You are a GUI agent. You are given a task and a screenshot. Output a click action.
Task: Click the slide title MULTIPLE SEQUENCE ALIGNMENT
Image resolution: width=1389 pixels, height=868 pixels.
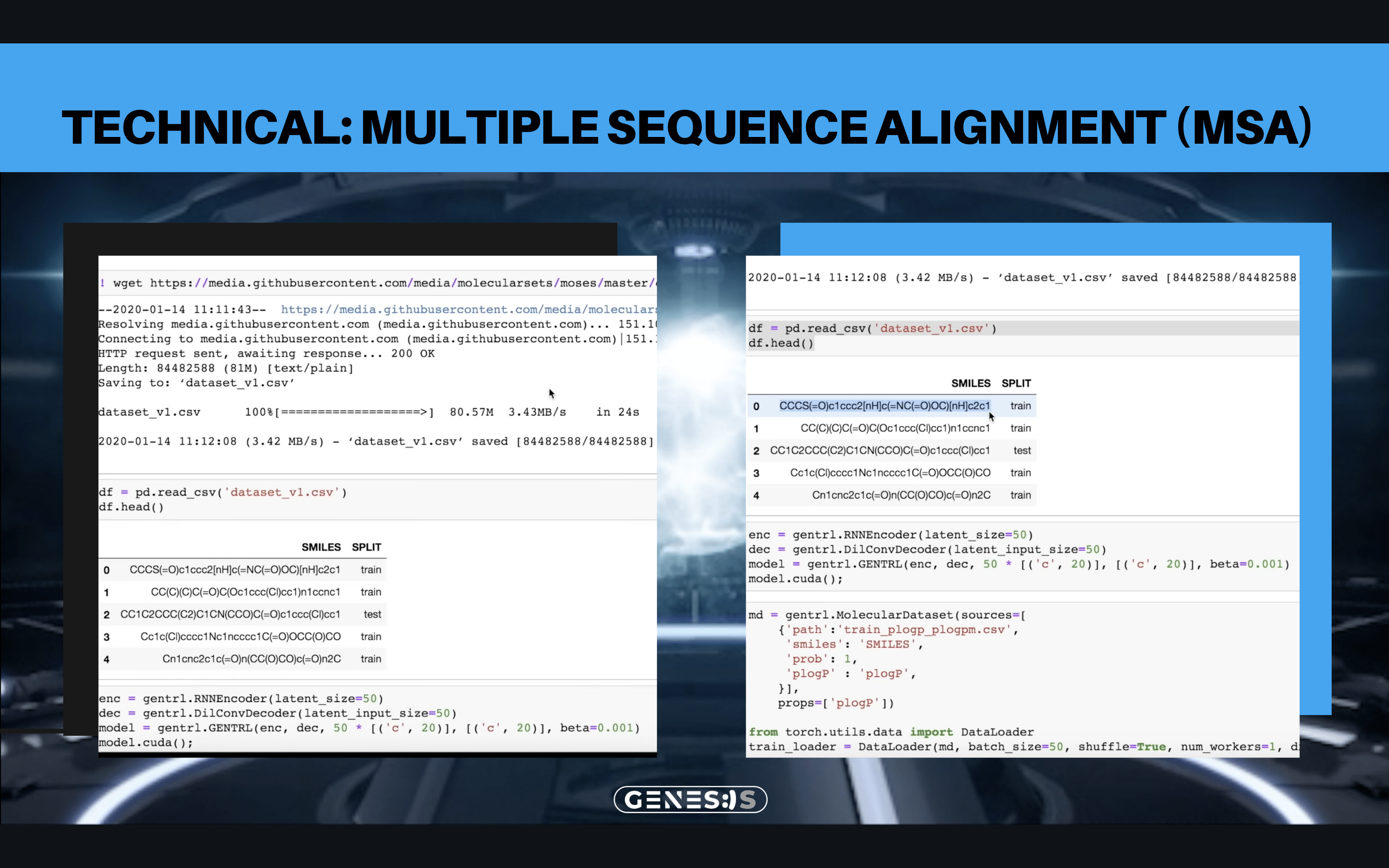pos(686,127)
